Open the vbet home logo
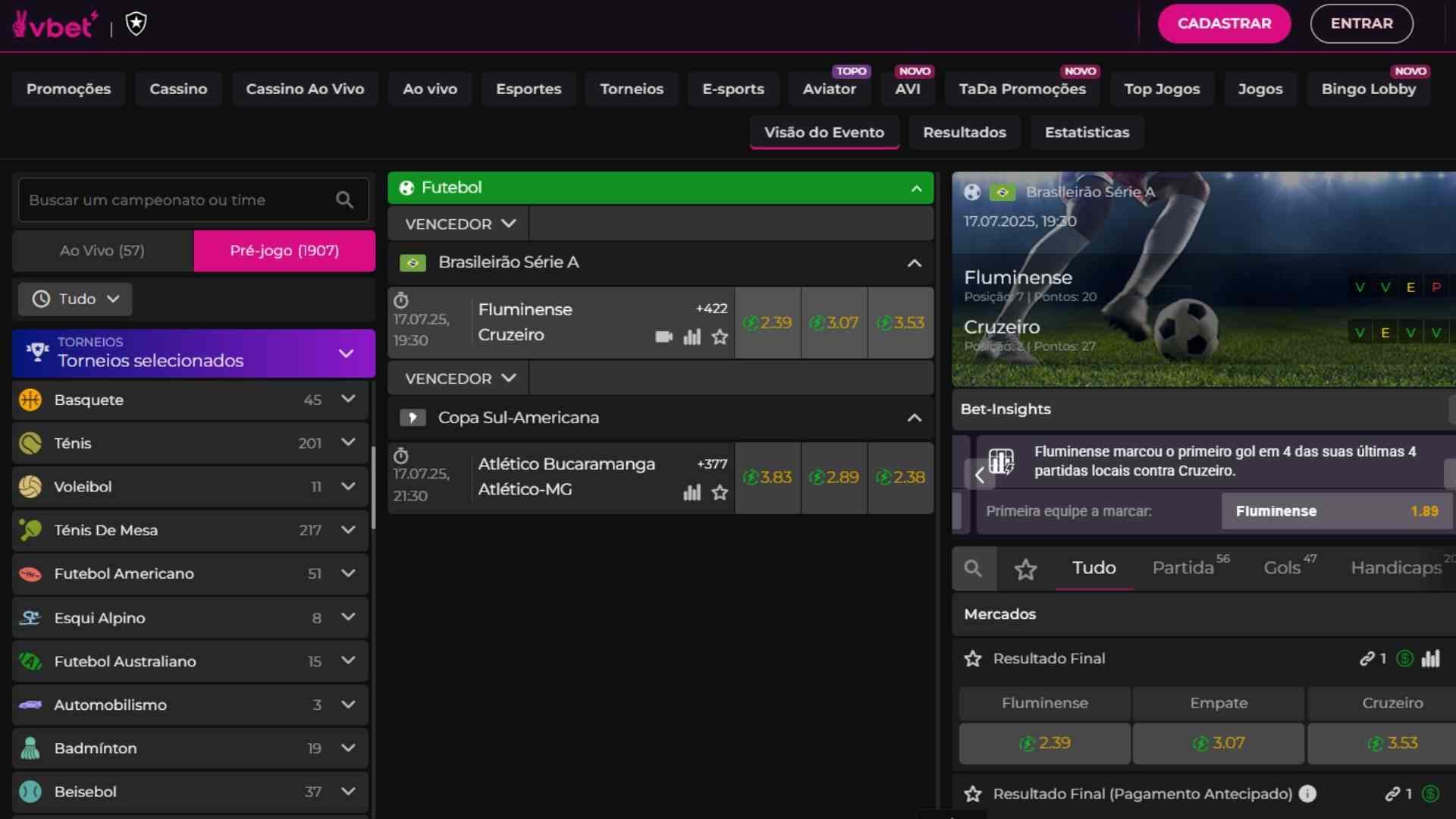 pyautogui.click(x=53, y=24)
